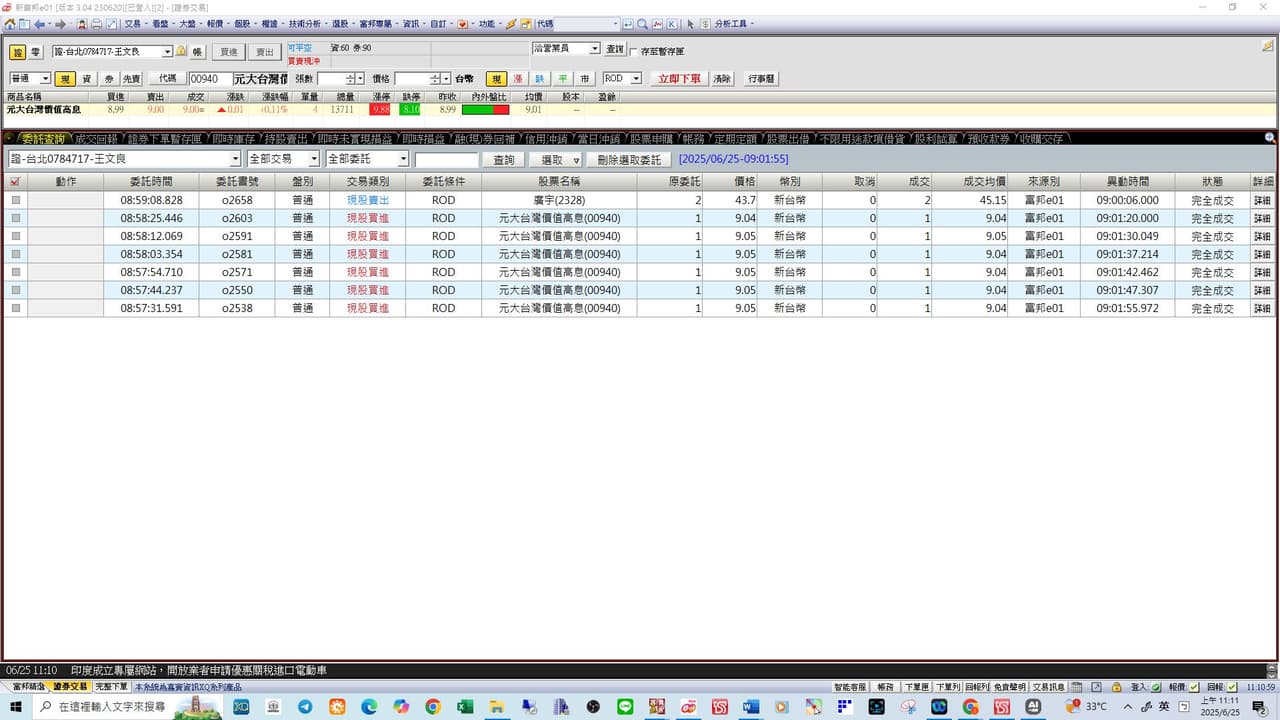Toggle the select-all checkbox in table header

click(x=14, y=182)
